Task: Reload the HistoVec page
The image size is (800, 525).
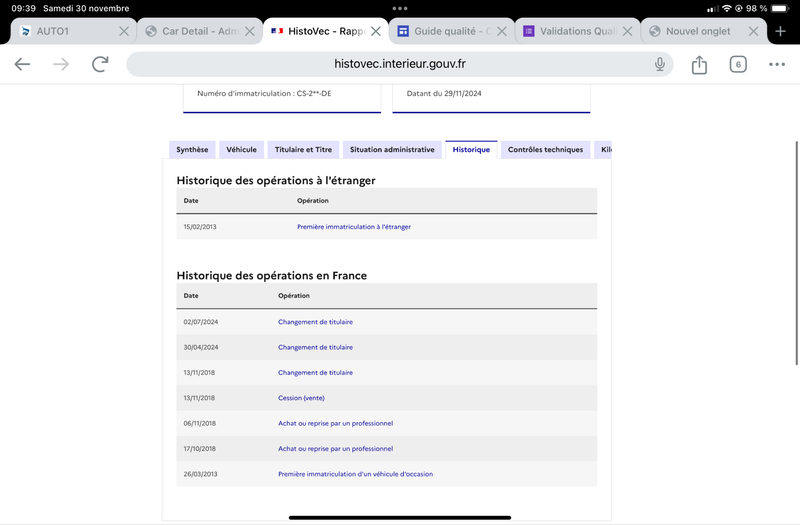Action: tap(100, 64)
